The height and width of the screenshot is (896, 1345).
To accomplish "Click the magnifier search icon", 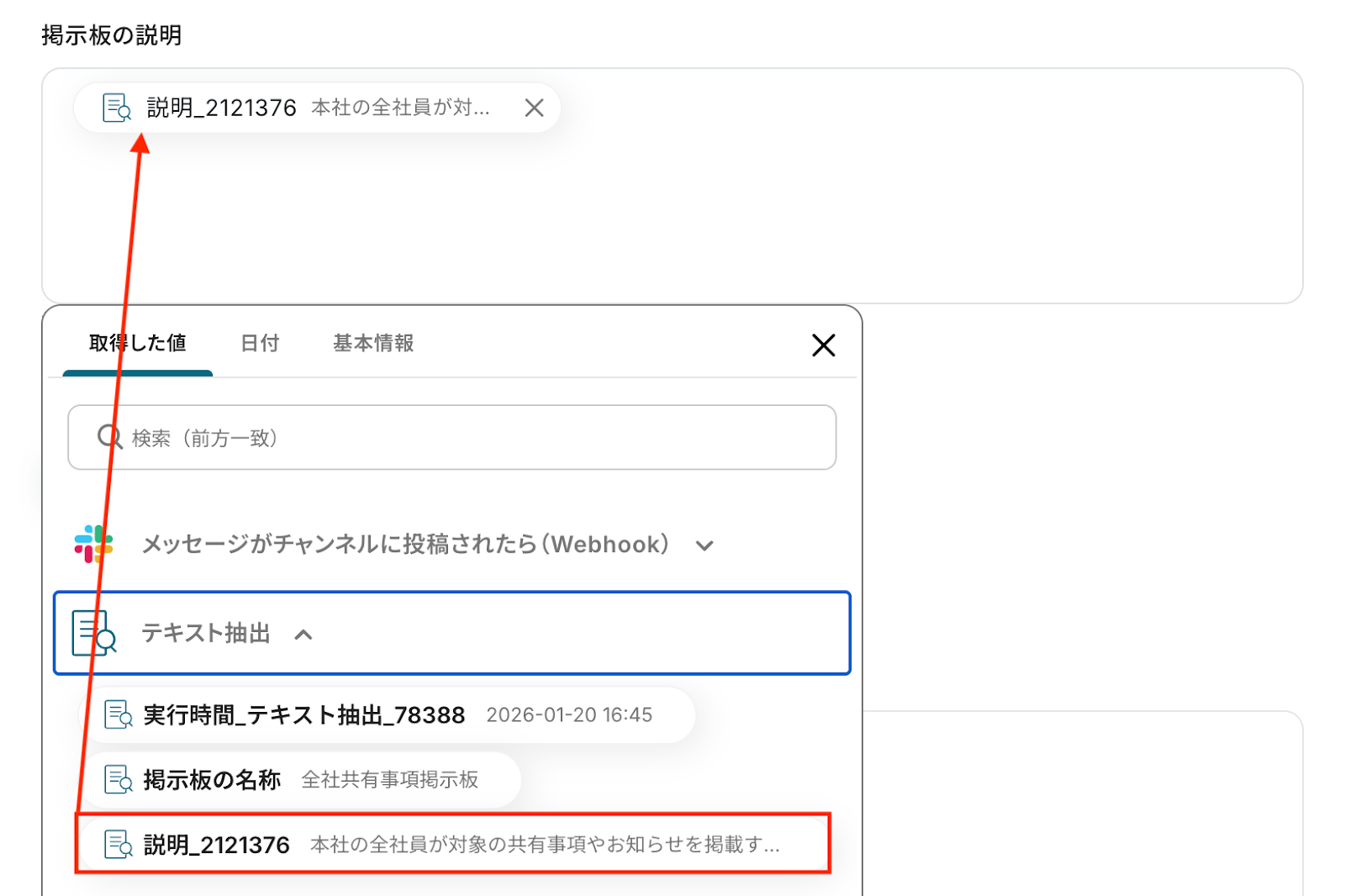I will coord(109,437).
